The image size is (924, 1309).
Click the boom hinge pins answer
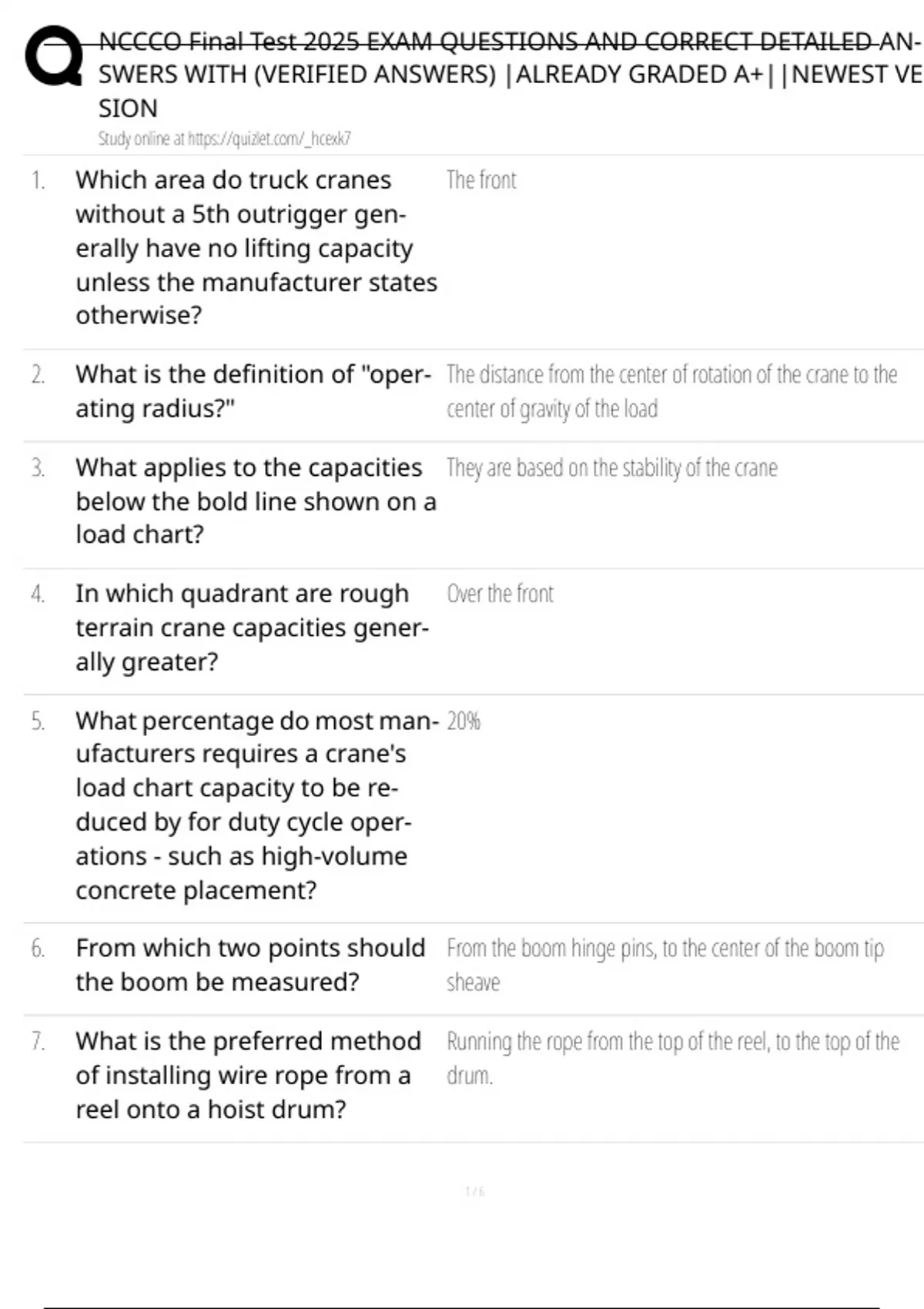[x=665, y=965]
